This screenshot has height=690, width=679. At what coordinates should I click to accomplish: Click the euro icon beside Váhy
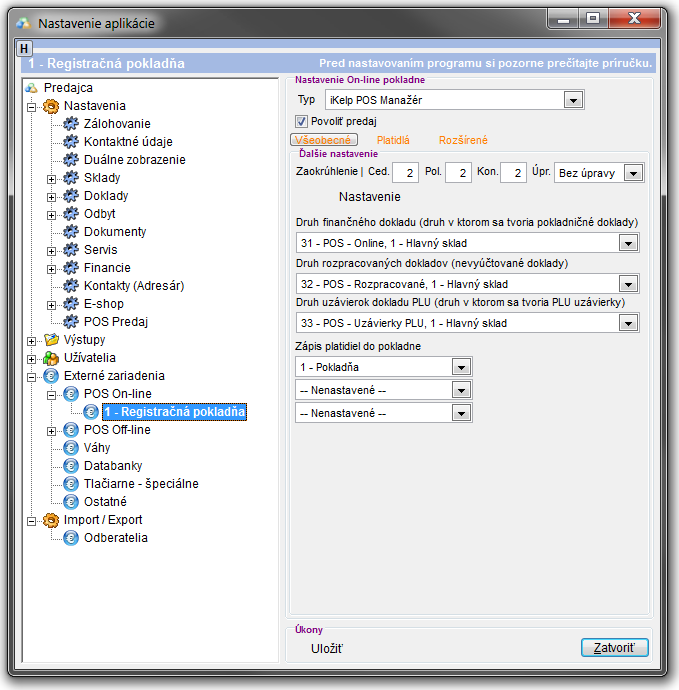70,448
